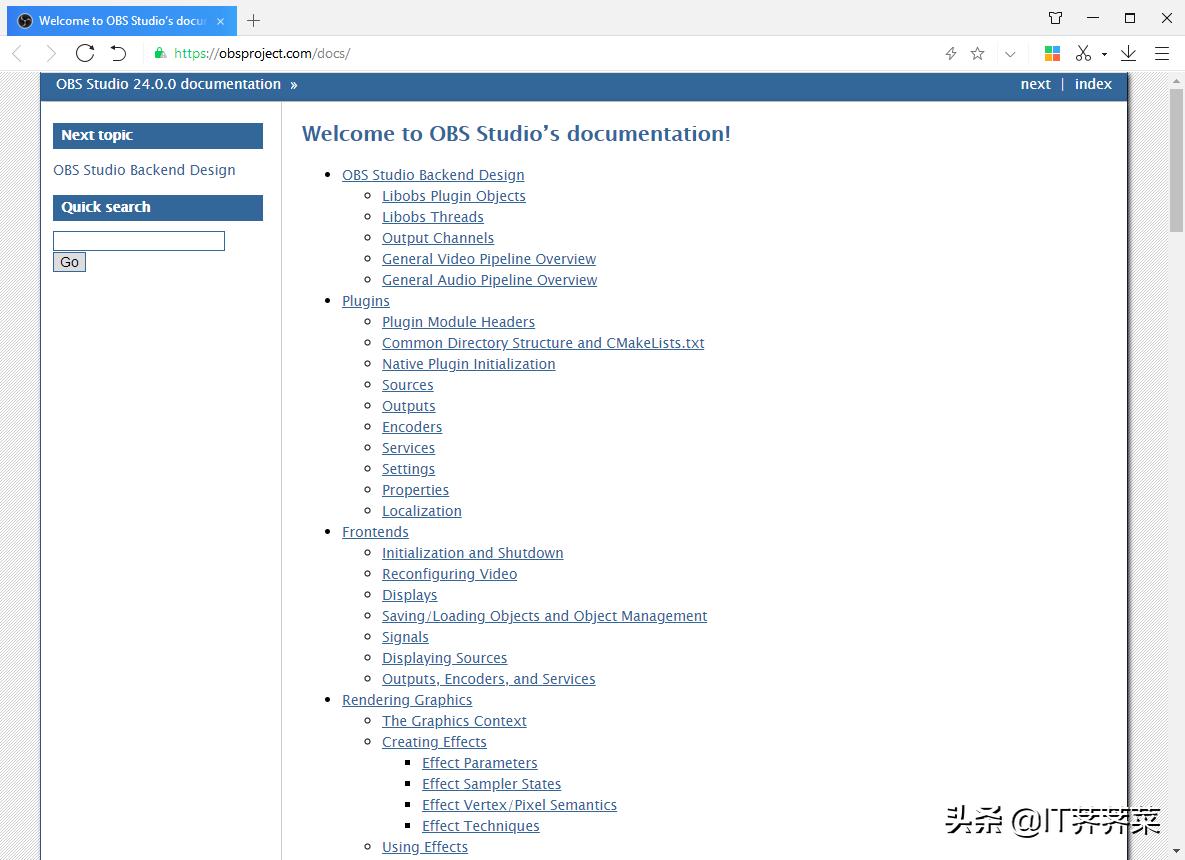Open 'Libobs Threads' link
Screen dimensions: 1185x860
(x=432, y=217)
